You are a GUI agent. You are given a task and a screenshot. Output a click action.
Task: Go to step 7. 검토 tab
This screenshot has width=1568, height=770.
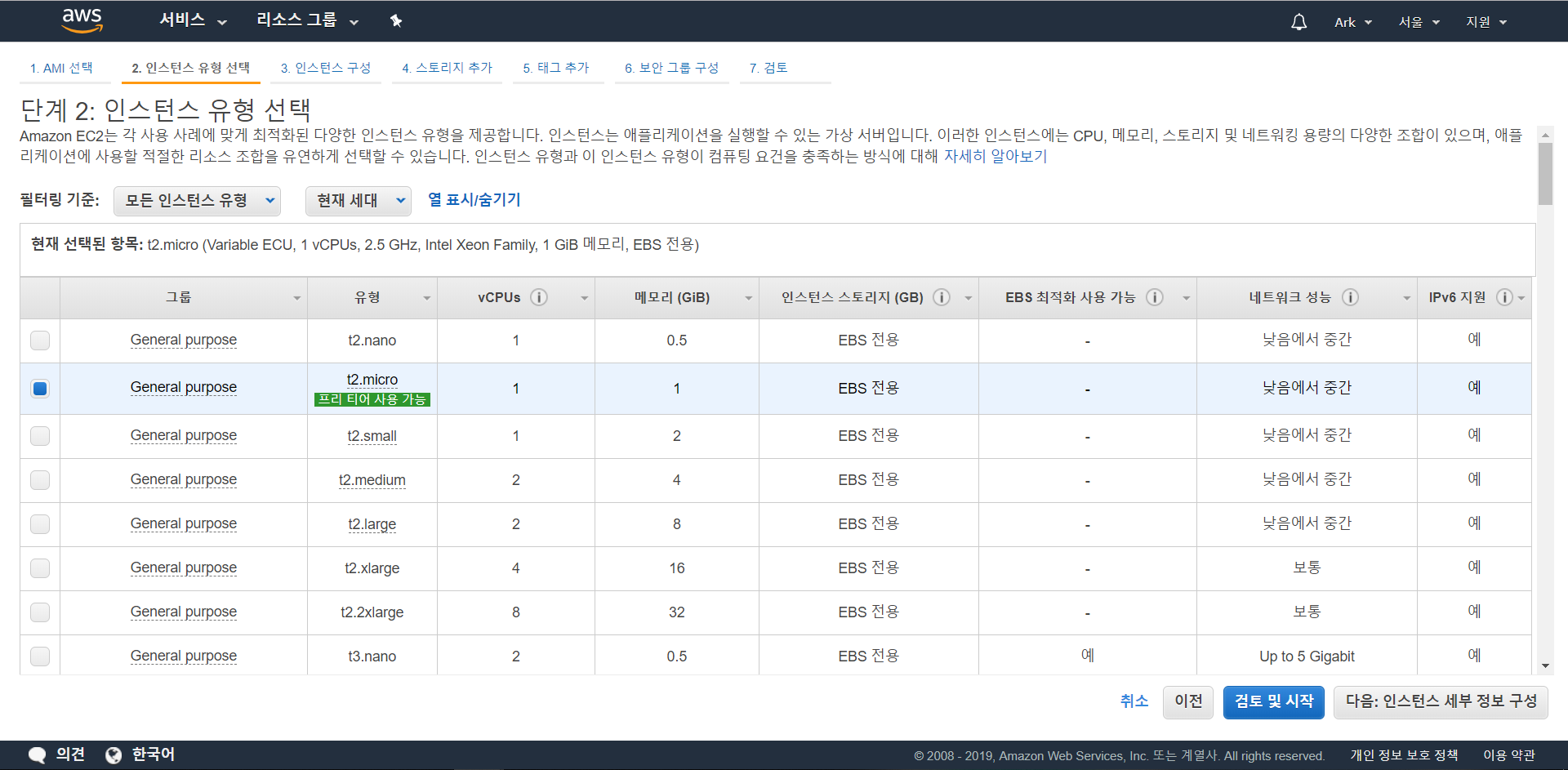[x=768, y=68]
